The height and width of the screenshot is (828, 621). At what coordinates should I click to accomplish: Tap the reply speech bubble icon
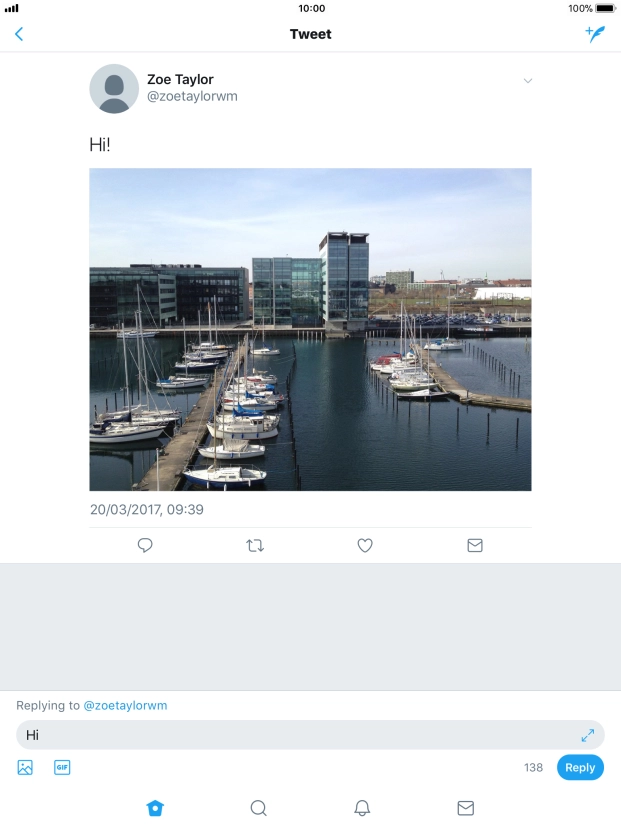(145, 545)
